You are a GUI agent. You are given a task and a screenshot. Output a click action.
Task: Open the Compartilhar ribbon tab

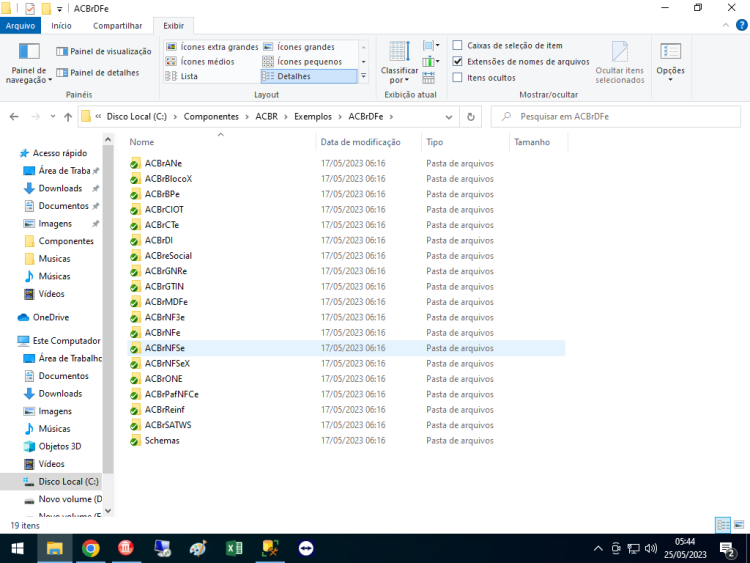point(117,26)
